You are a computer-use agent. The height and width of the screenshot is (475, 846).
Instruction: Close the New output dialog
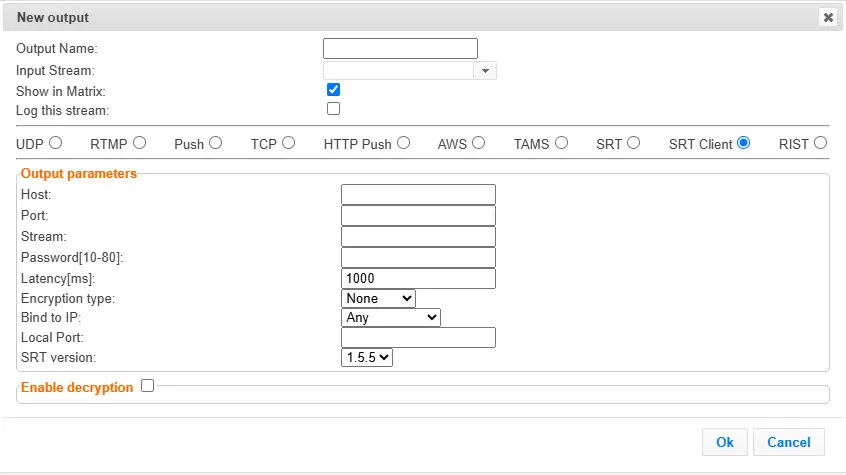pos(828,17)
